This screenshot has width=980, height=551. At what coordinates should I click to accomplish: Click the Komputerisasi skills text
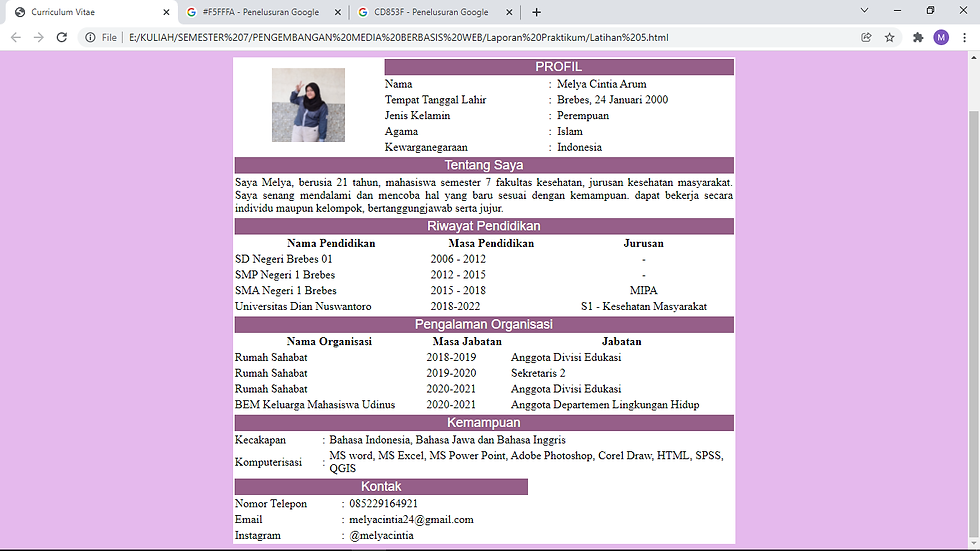pos(526,462)
